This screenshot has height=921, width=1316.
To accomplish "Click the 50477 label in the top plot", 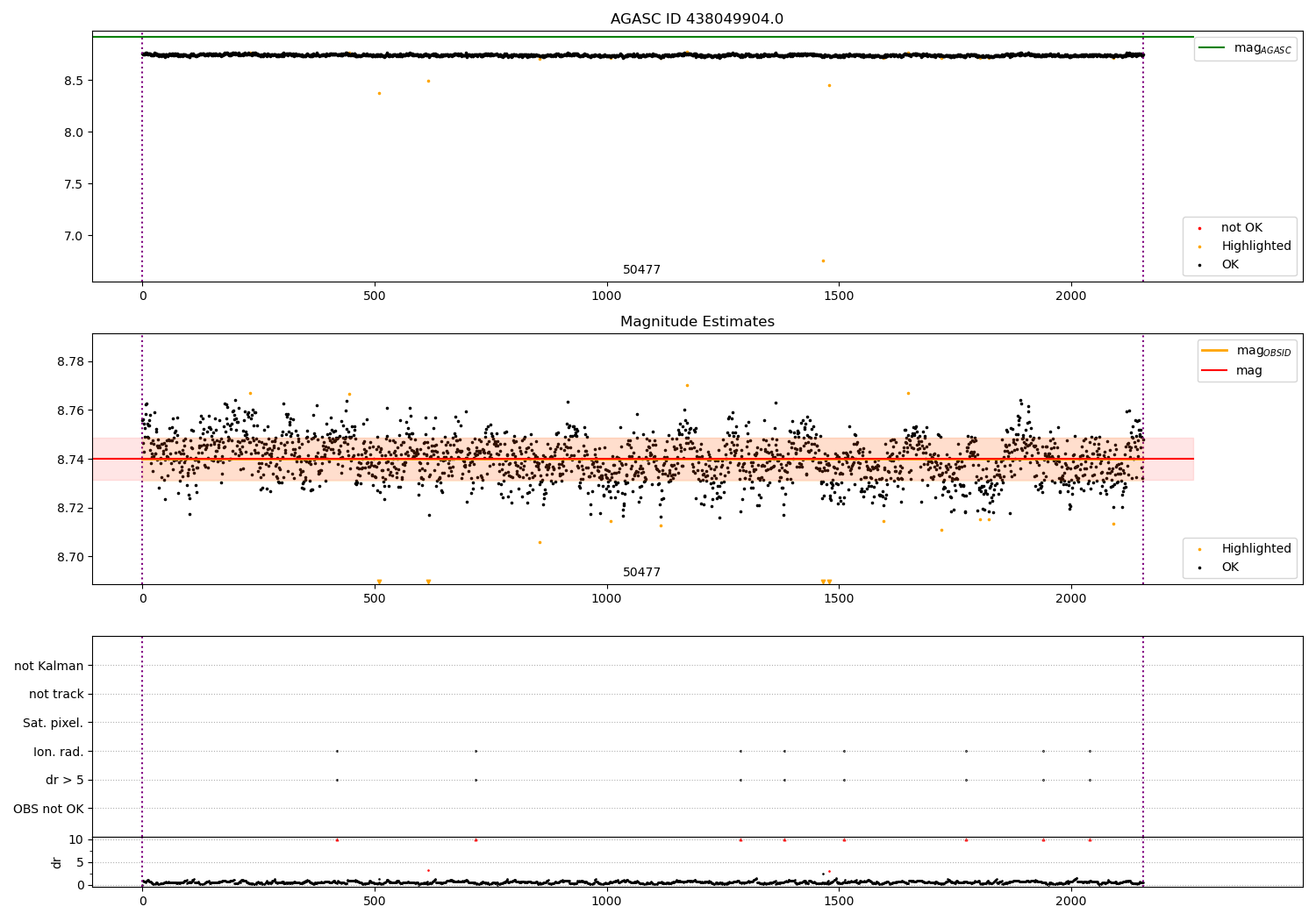I will (x=641, y=270).
